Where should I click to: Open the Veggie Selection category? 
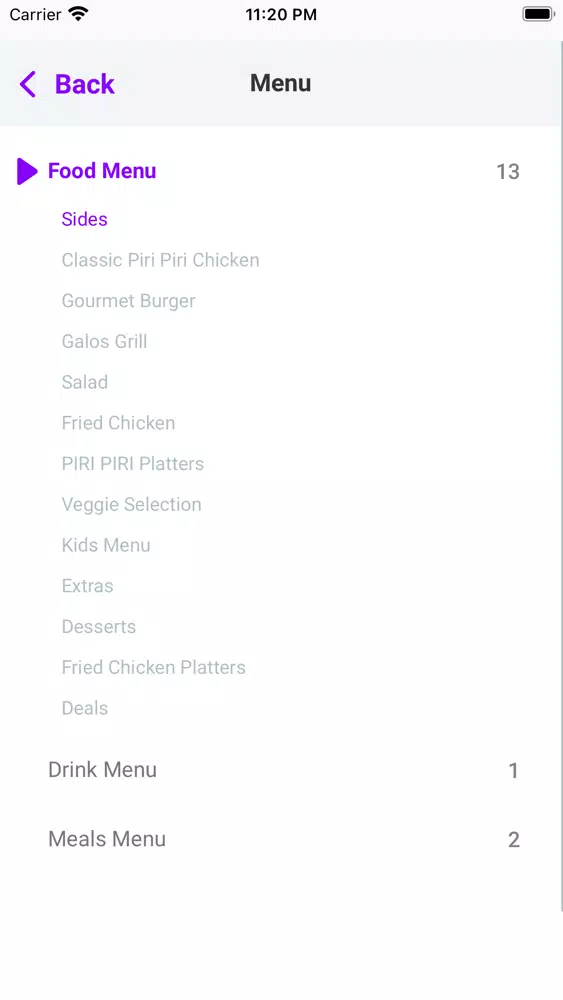pyautogui.click(x=131, y=504)
